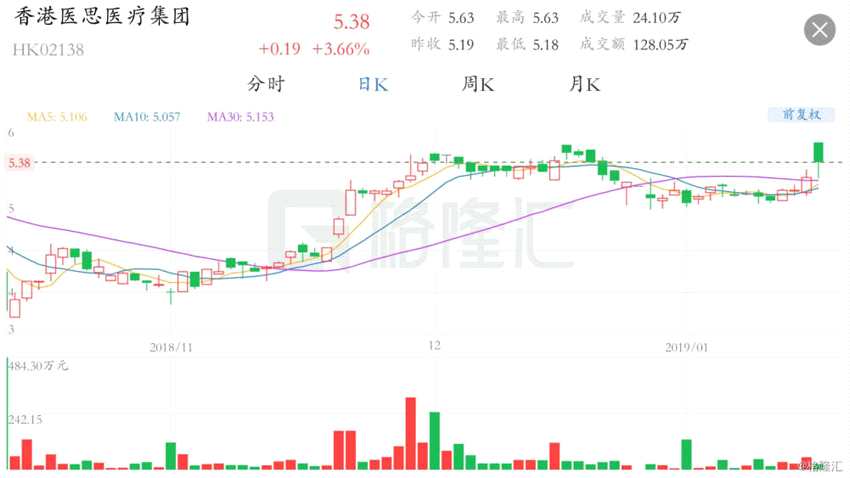Click the MA5: 5.106 indicator label

click(x=57, y=117)
